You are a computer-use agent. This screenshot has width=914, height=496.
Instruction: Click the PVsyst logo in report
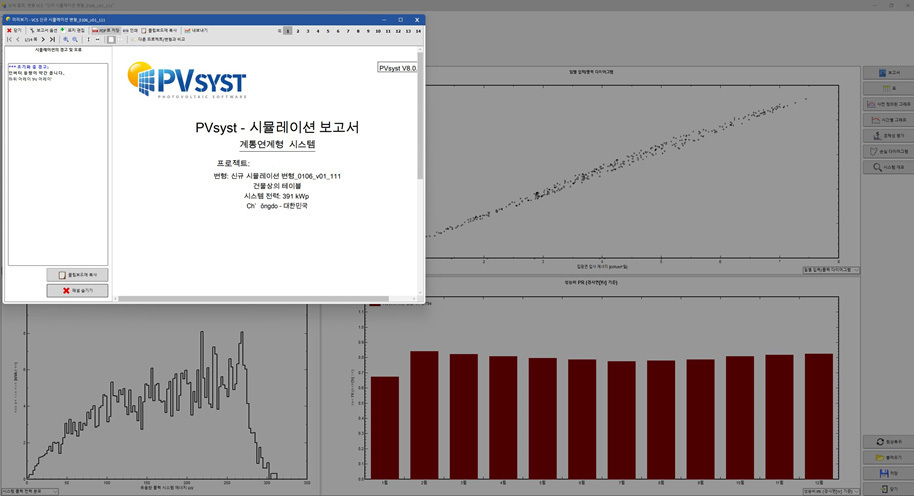187,80
